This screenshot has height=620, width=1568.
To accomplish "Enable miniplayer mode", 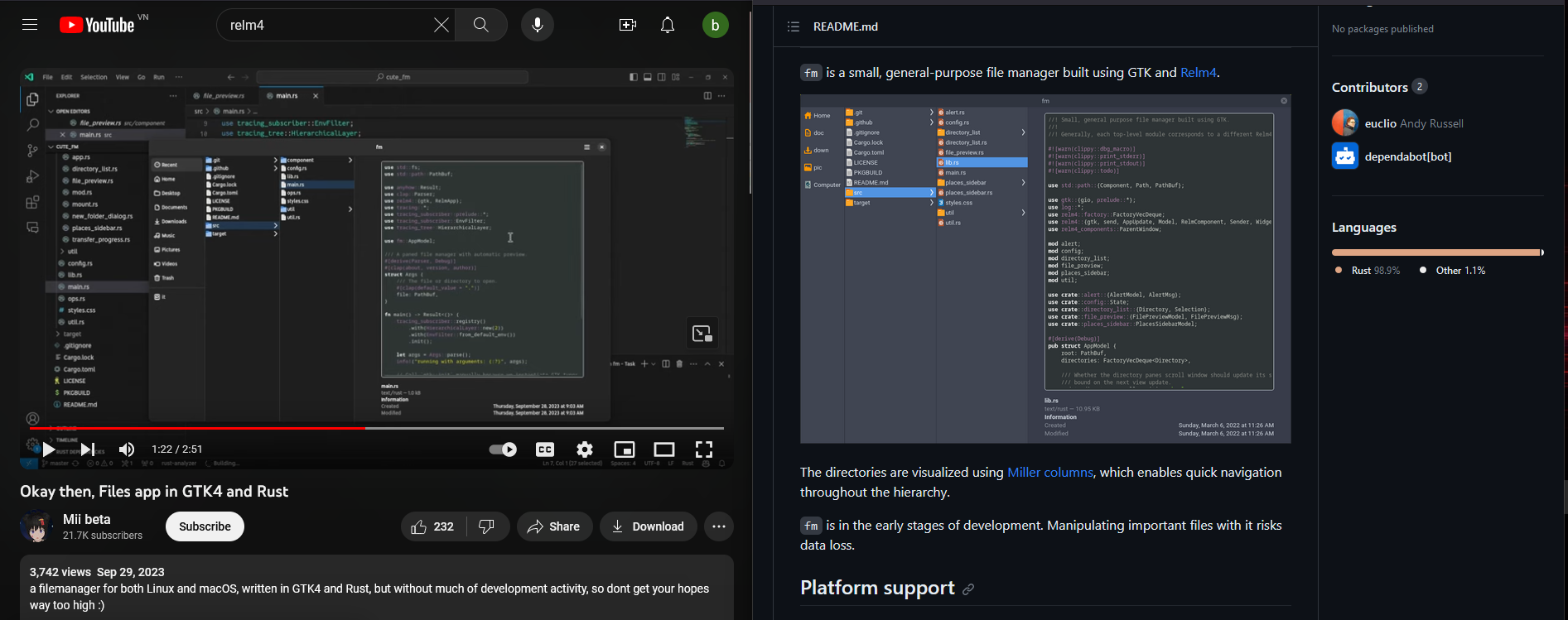I will pos(625,449).
